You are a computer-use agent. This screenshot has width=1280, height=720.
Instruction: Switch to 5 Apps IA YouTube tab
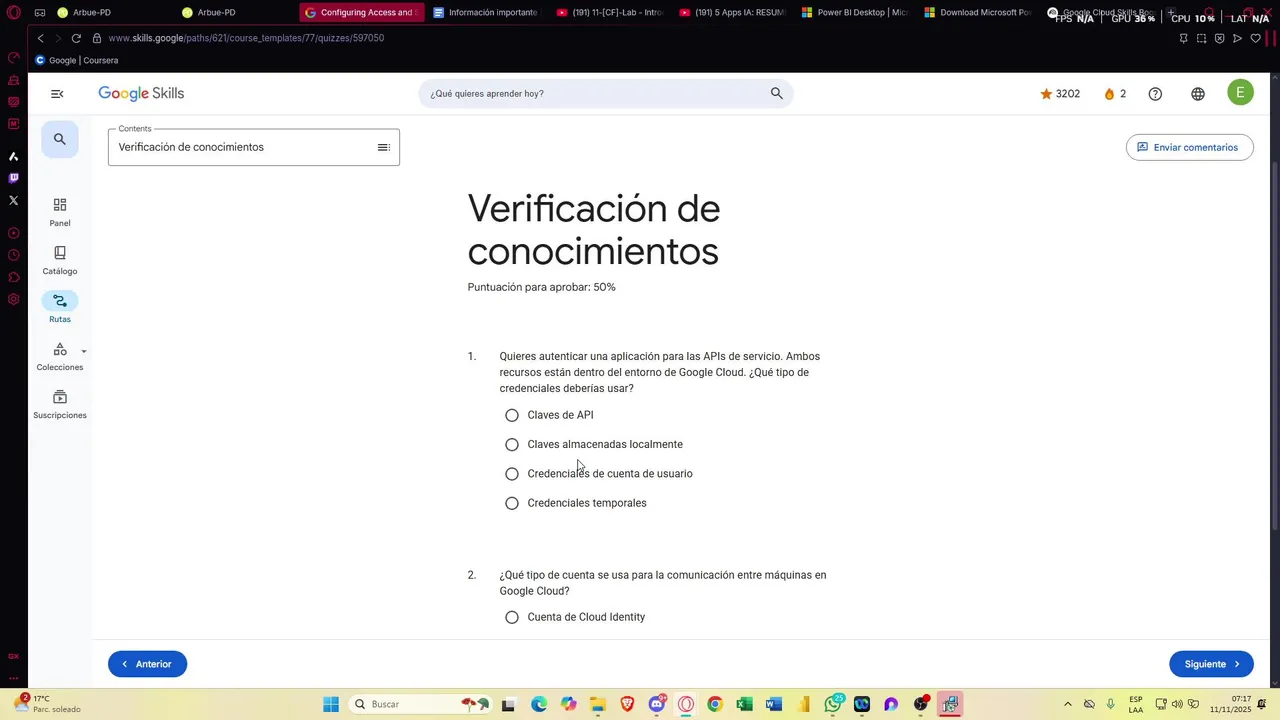tap(732, 13)
